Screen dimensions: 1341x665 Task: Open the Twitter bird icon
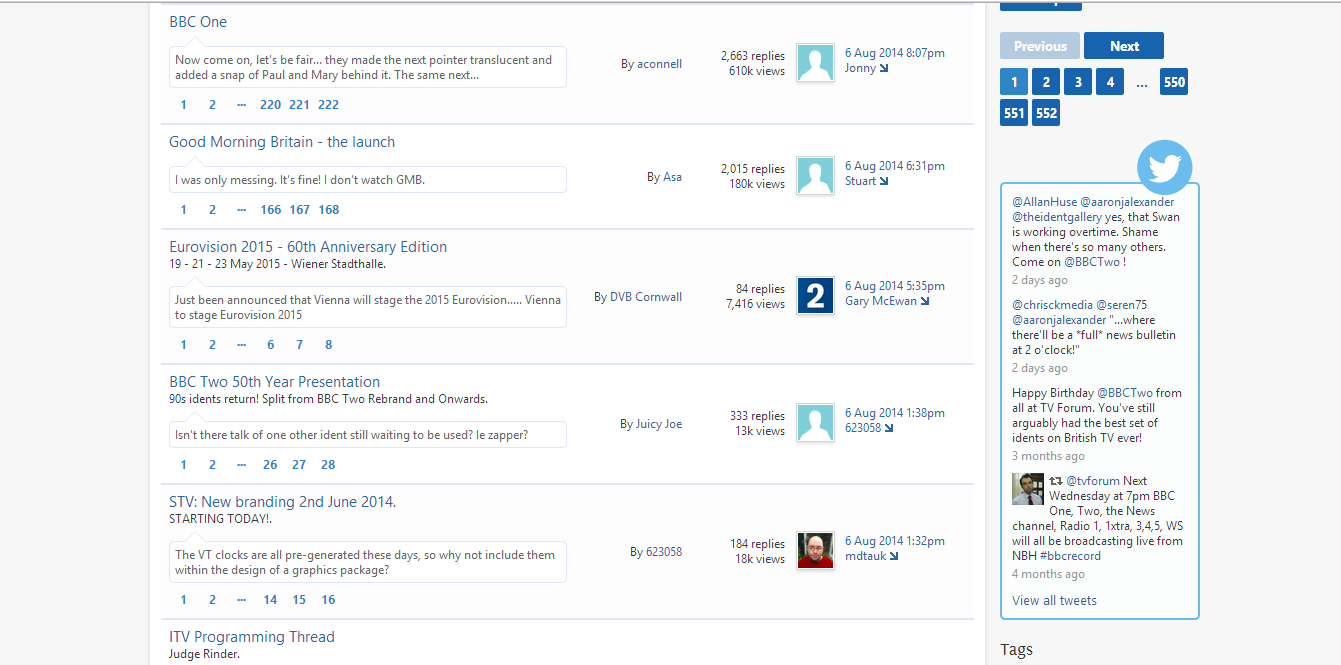[1165, 167]
